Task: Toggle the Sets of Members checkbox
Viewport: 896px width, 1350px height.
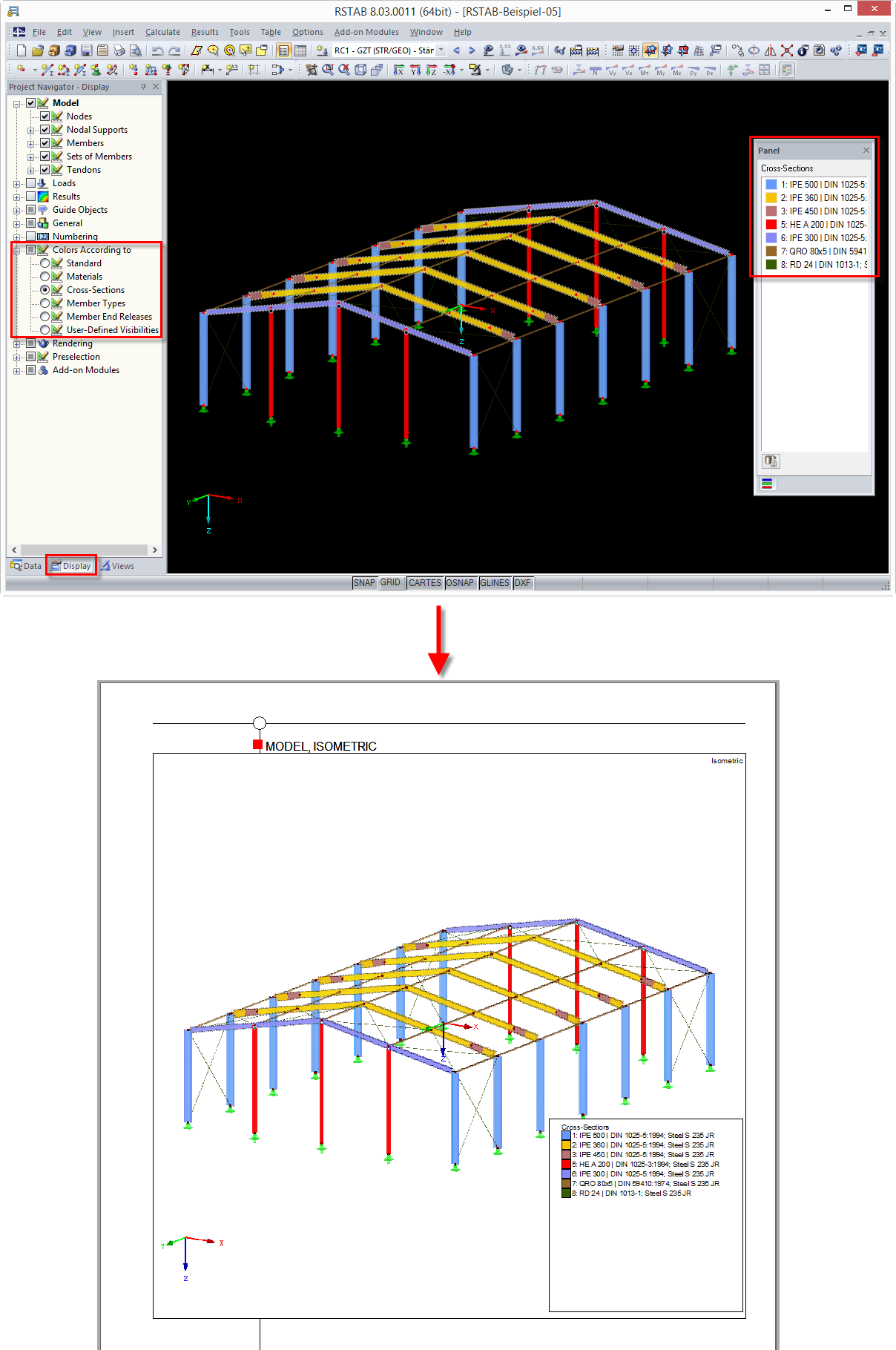Action: pos(45,157)
